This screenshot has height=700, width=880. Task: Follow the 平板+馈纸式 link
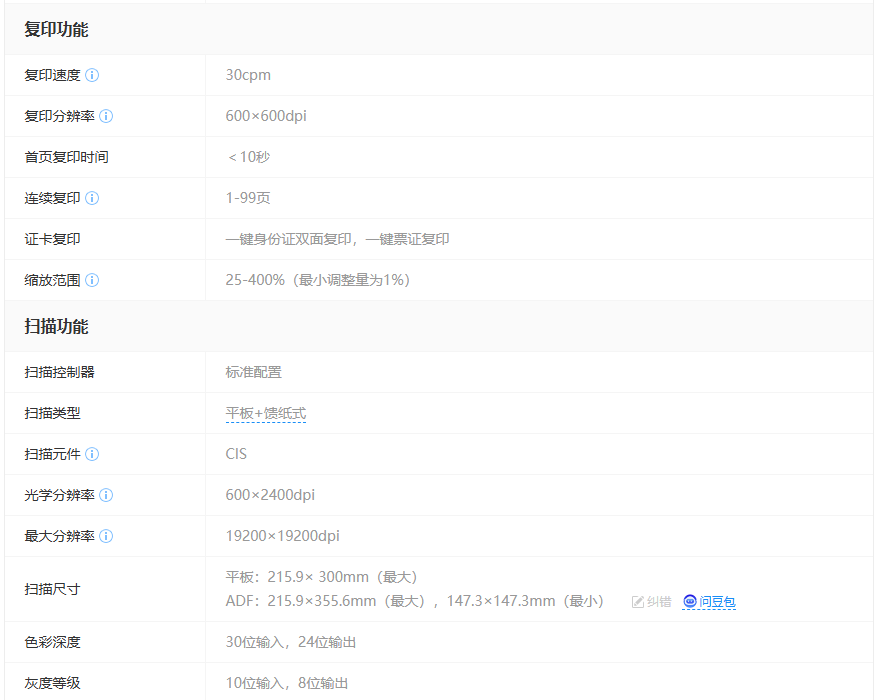[x=265, y=413]
